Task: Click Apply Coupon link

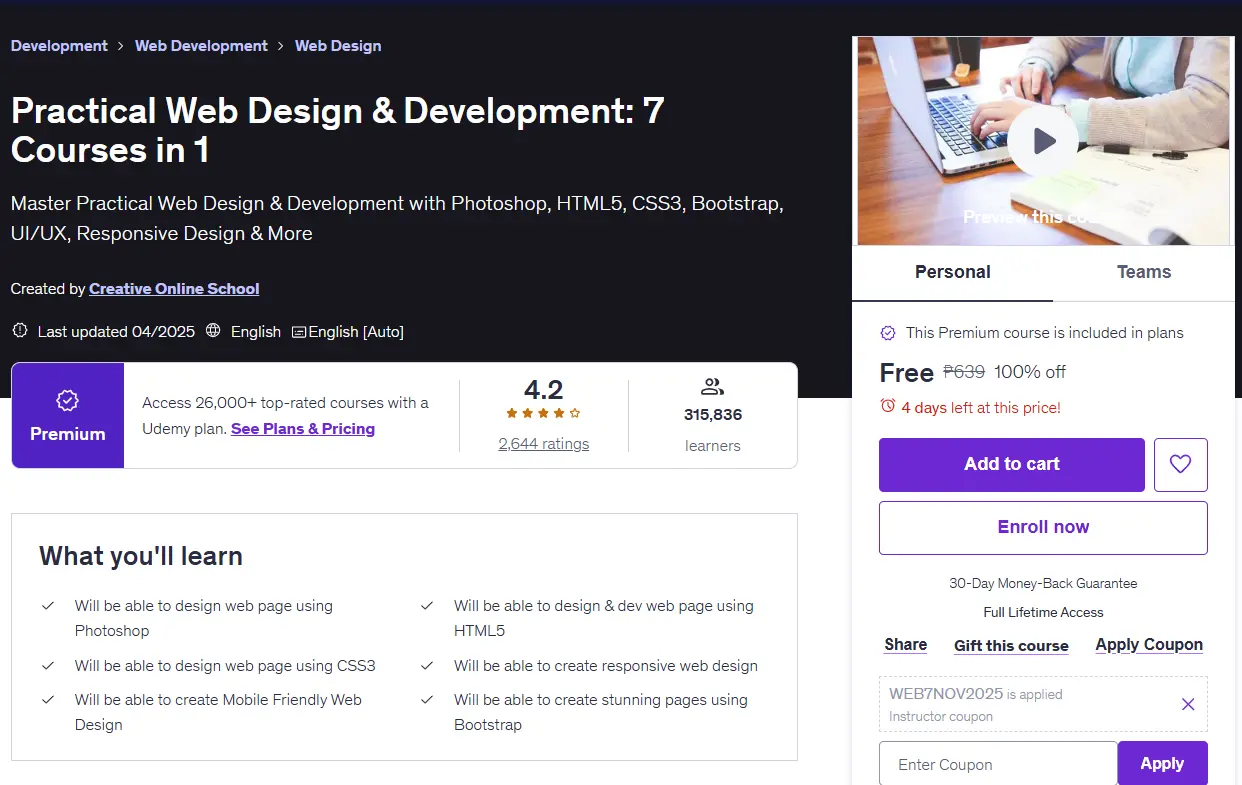Action: (1149, 645)
